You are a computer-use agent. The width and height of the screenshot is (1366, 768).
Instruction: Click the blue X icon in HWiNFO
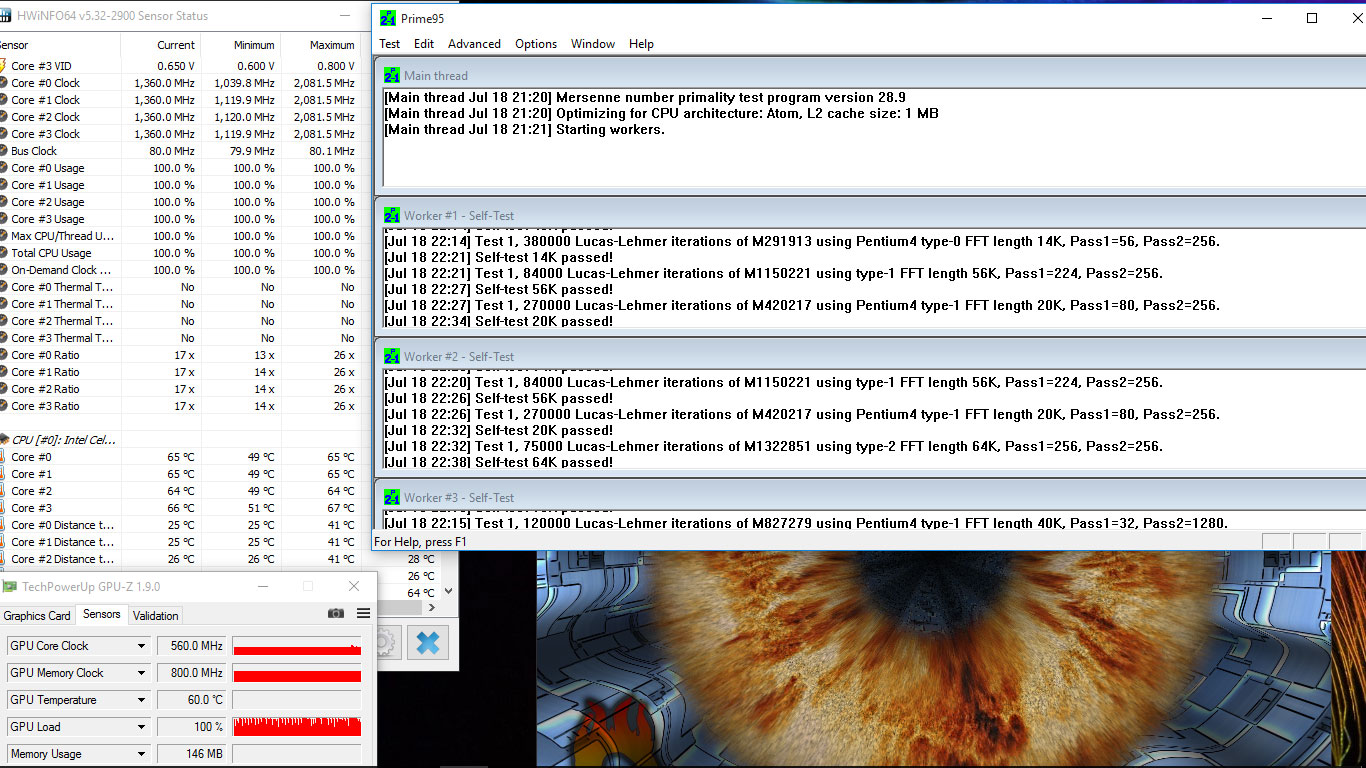[x=428, y=642]
